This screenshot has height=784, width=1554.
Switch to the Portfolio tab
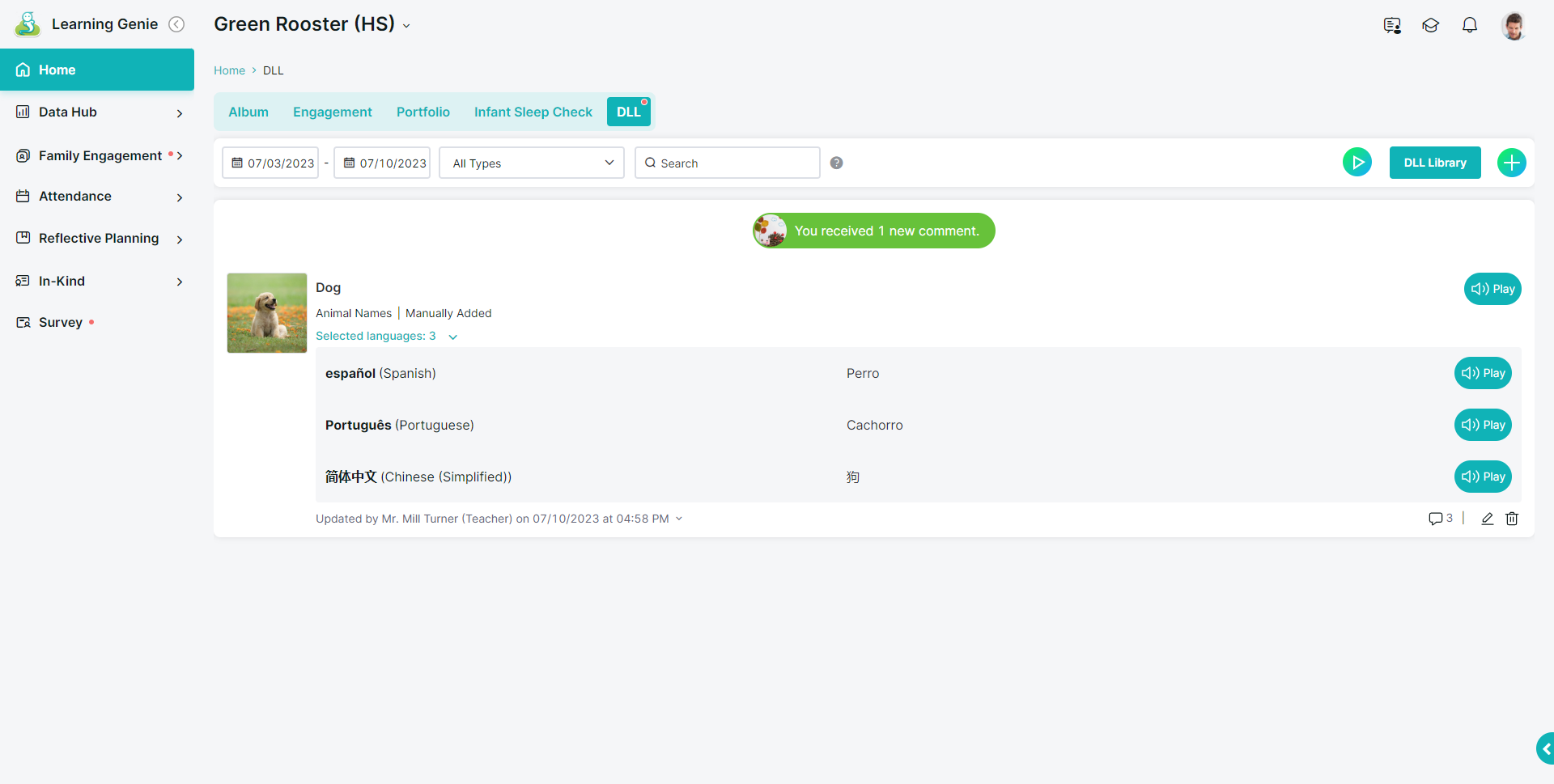click(x=422, y=112)
